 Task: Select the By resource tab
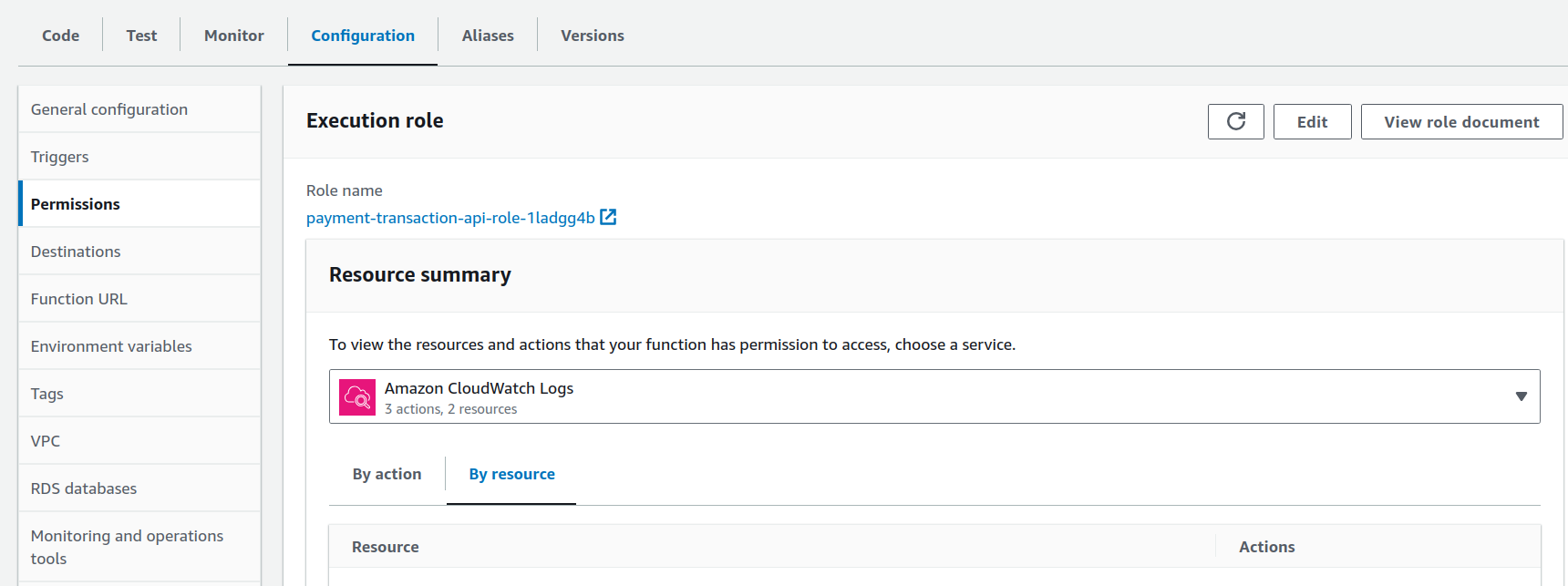click(x=511, y=474)
